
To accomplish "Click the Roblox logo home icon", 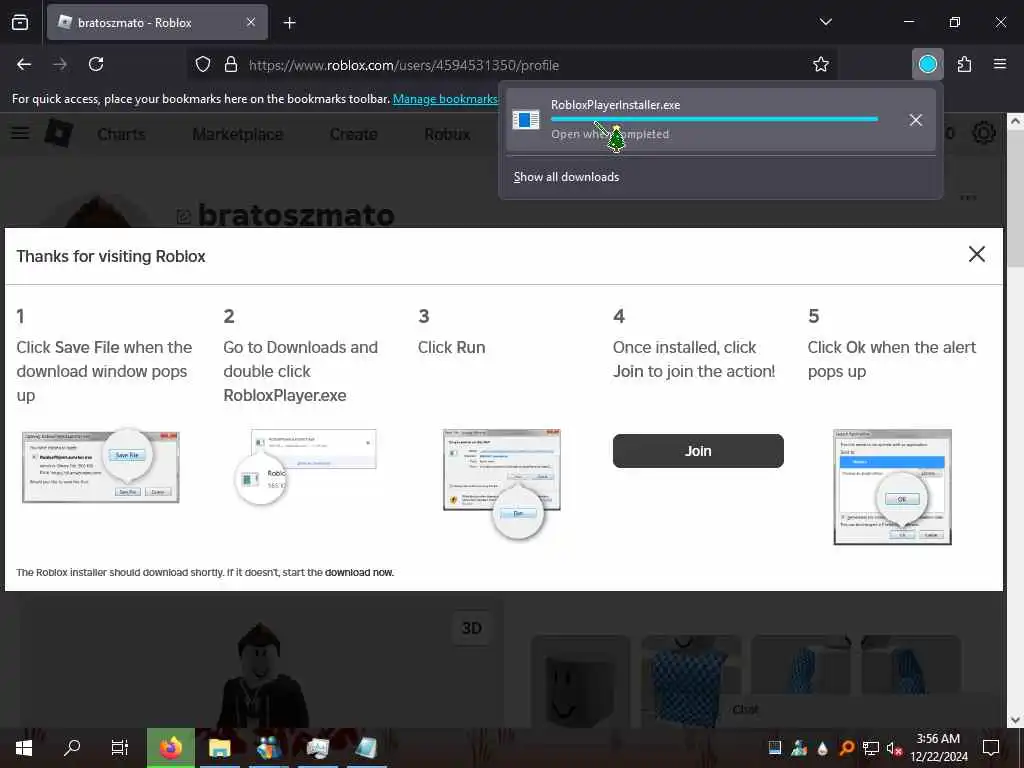I will (x=59, y=133).
